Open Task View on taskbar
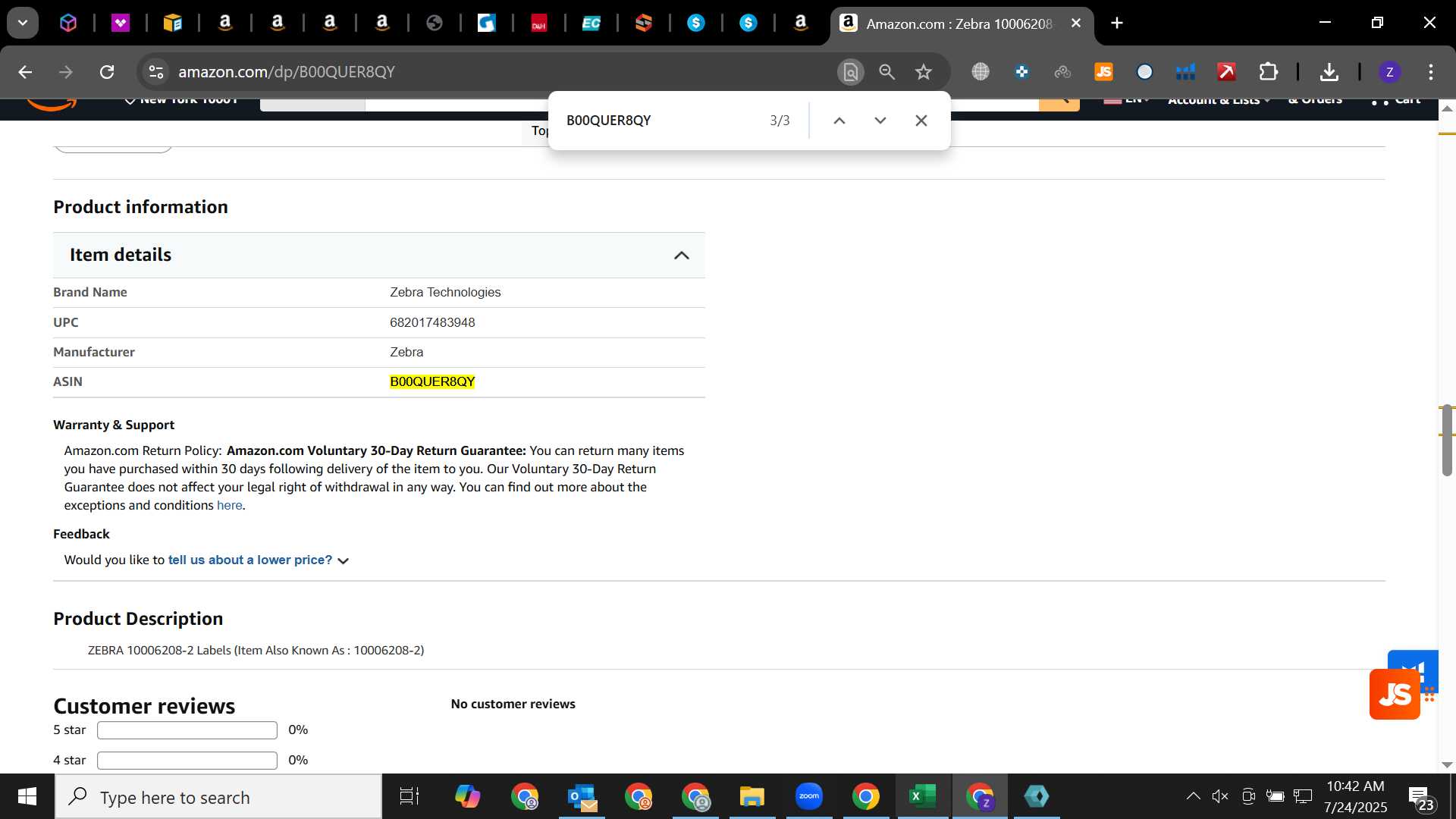Viewport: 1456px width, 819px height. coord(409,797)
